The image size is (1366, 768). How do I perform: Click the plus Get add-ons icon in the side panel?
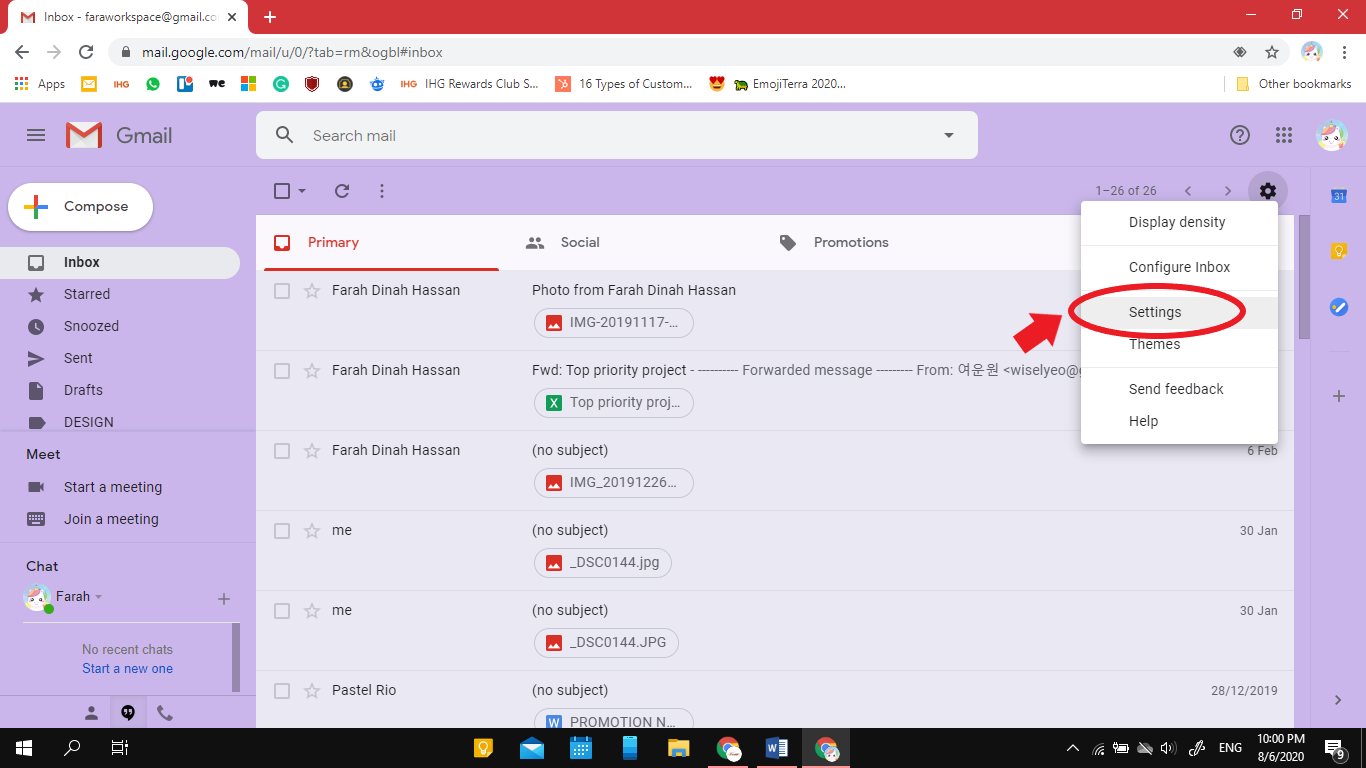1339,396
